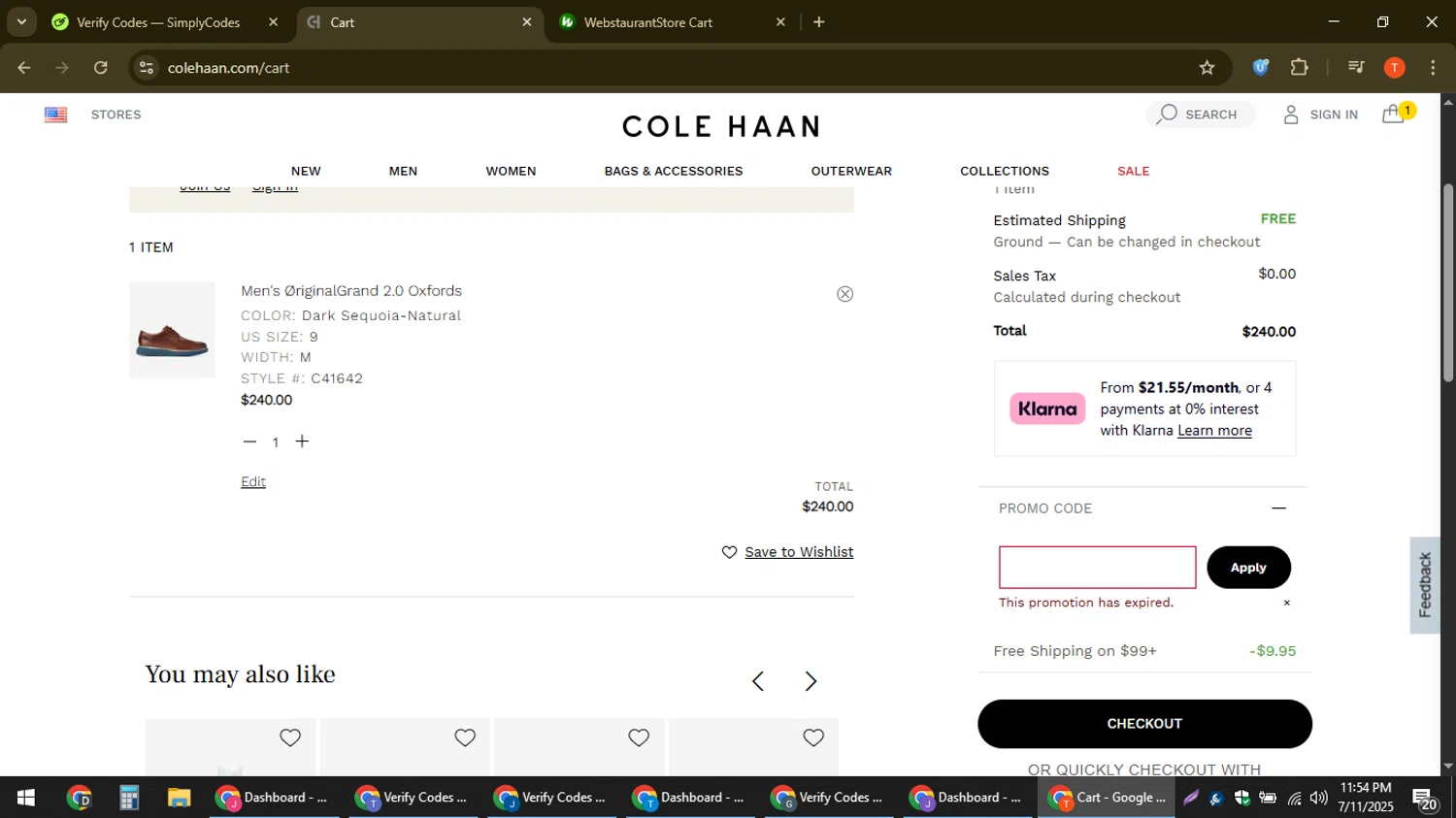Open the media control icon in toolbar
This screenshot has height=818, width=1456.
click(x=1356, y=68)
